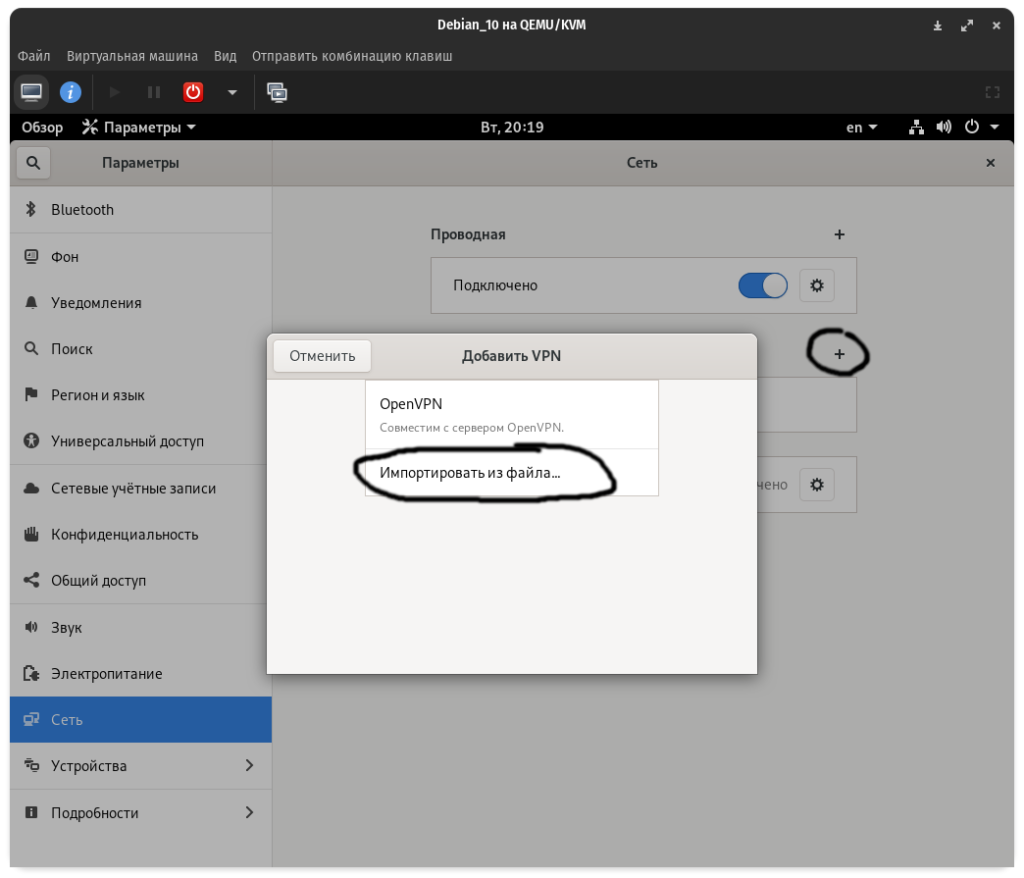
Task: Open the Поиск settings panel
Action: pos(141,349)
